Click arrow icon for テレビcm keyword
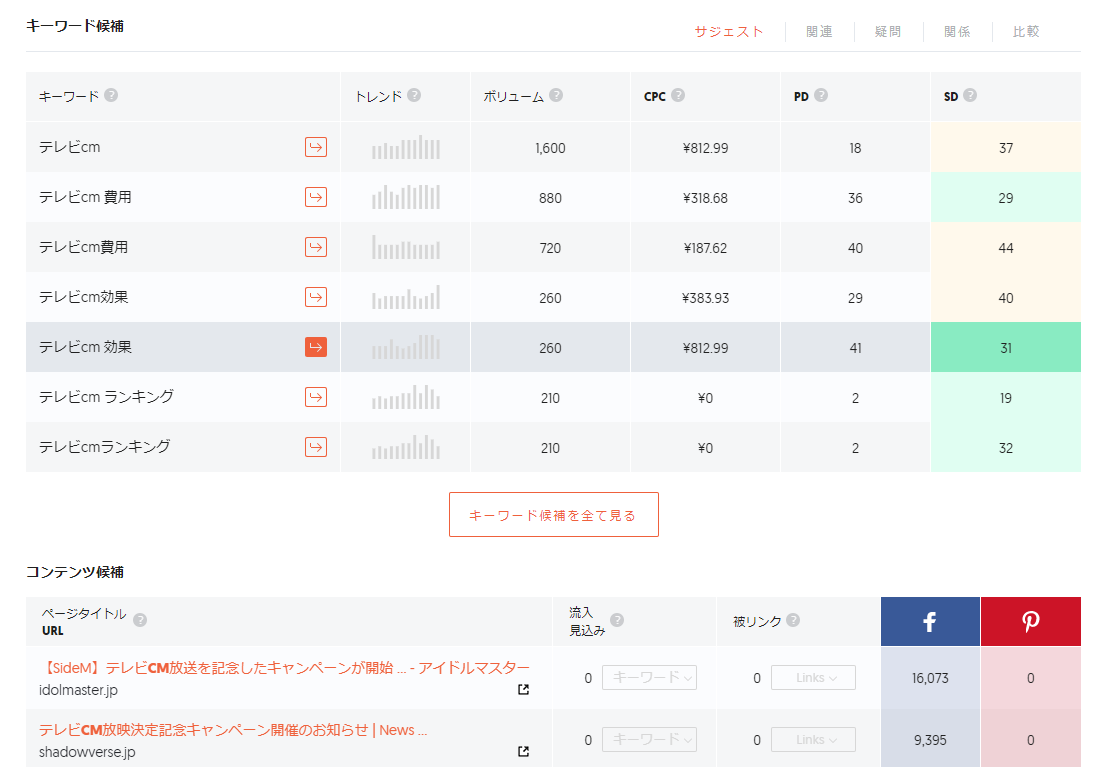Viewport: 1107px width, 767px height. tap(316, 147)
